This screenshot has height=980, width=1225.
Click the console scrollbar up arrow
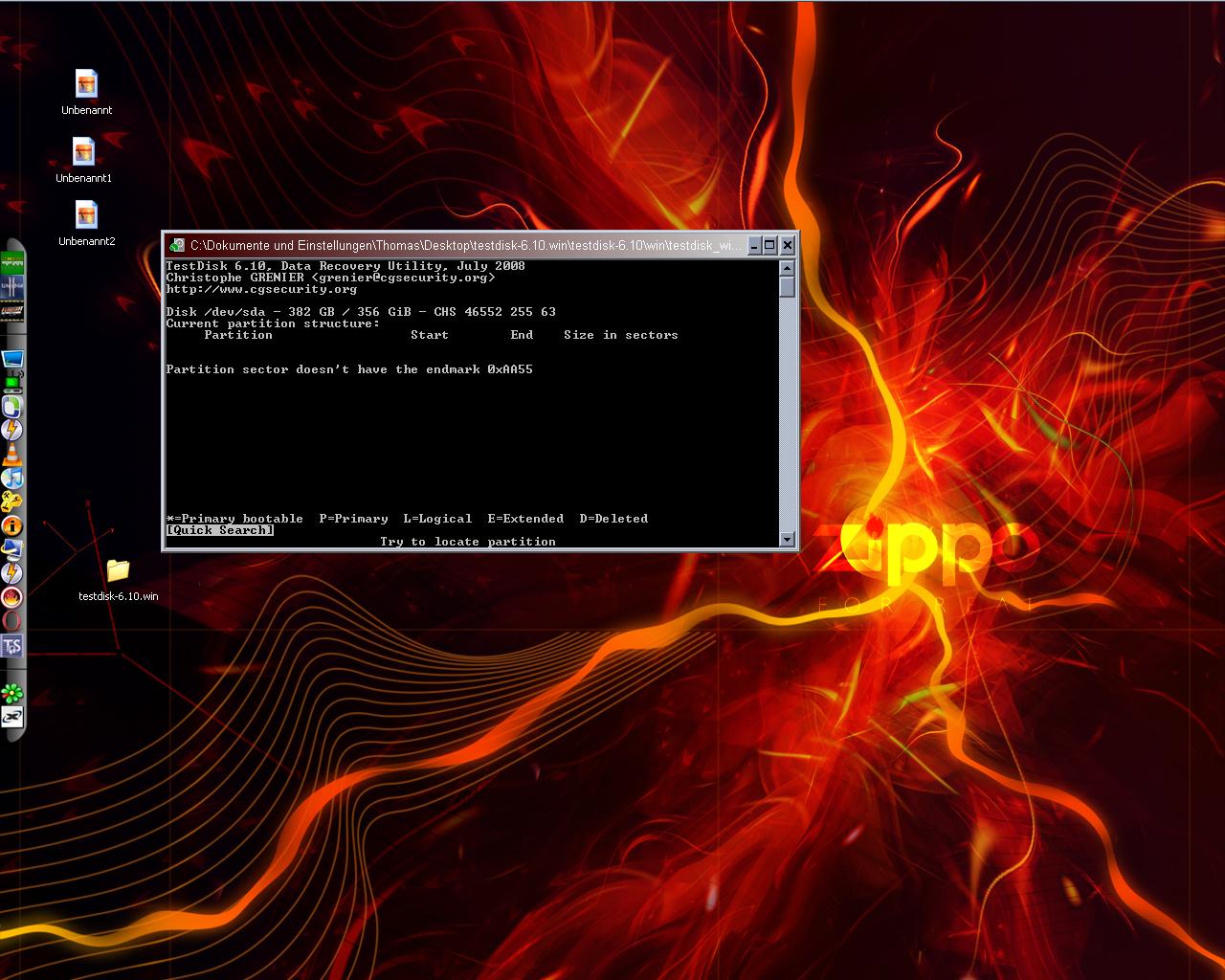click(x=788, y=268)
